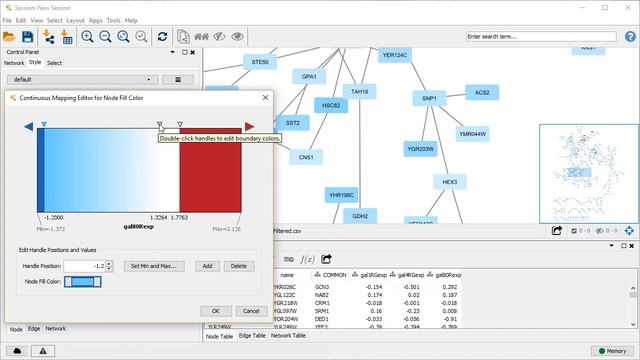Open the function builder f(x) icon
Screen dimensions: 640x360
coord(307,259)
